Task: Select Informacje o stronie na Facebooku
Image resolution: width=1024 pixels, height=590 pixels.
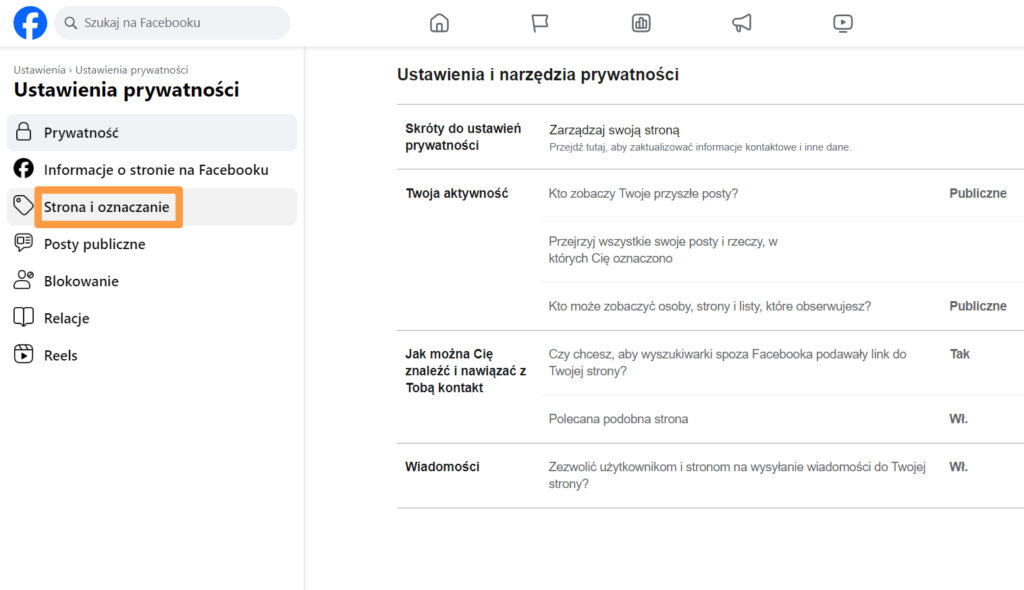Action: click(x=156, y=170)
